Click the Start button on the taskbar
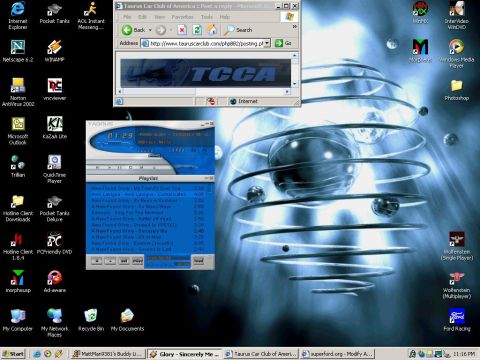This screenshot has height=360, width=480. tap(13, 354)
